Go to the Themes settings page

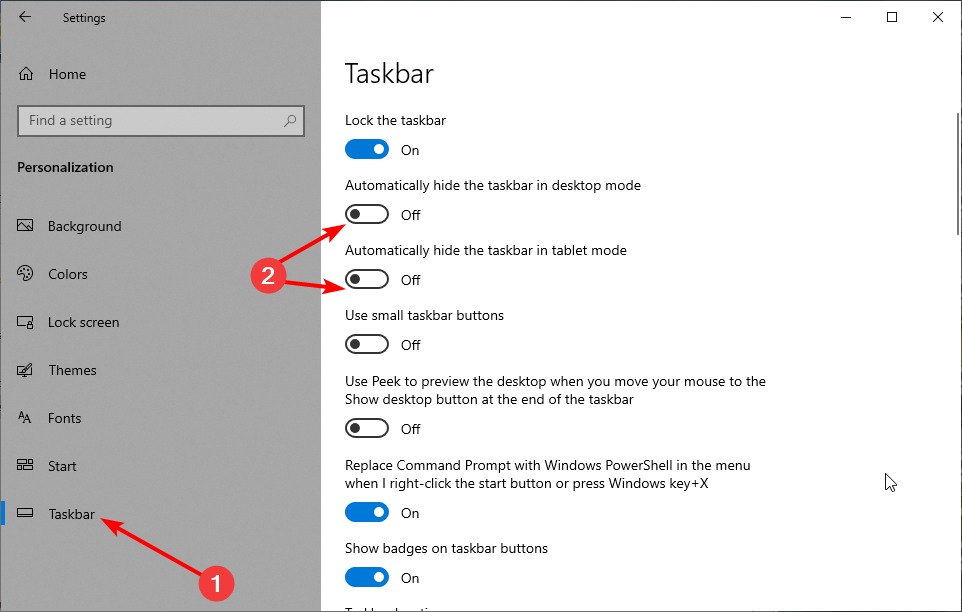72,370
